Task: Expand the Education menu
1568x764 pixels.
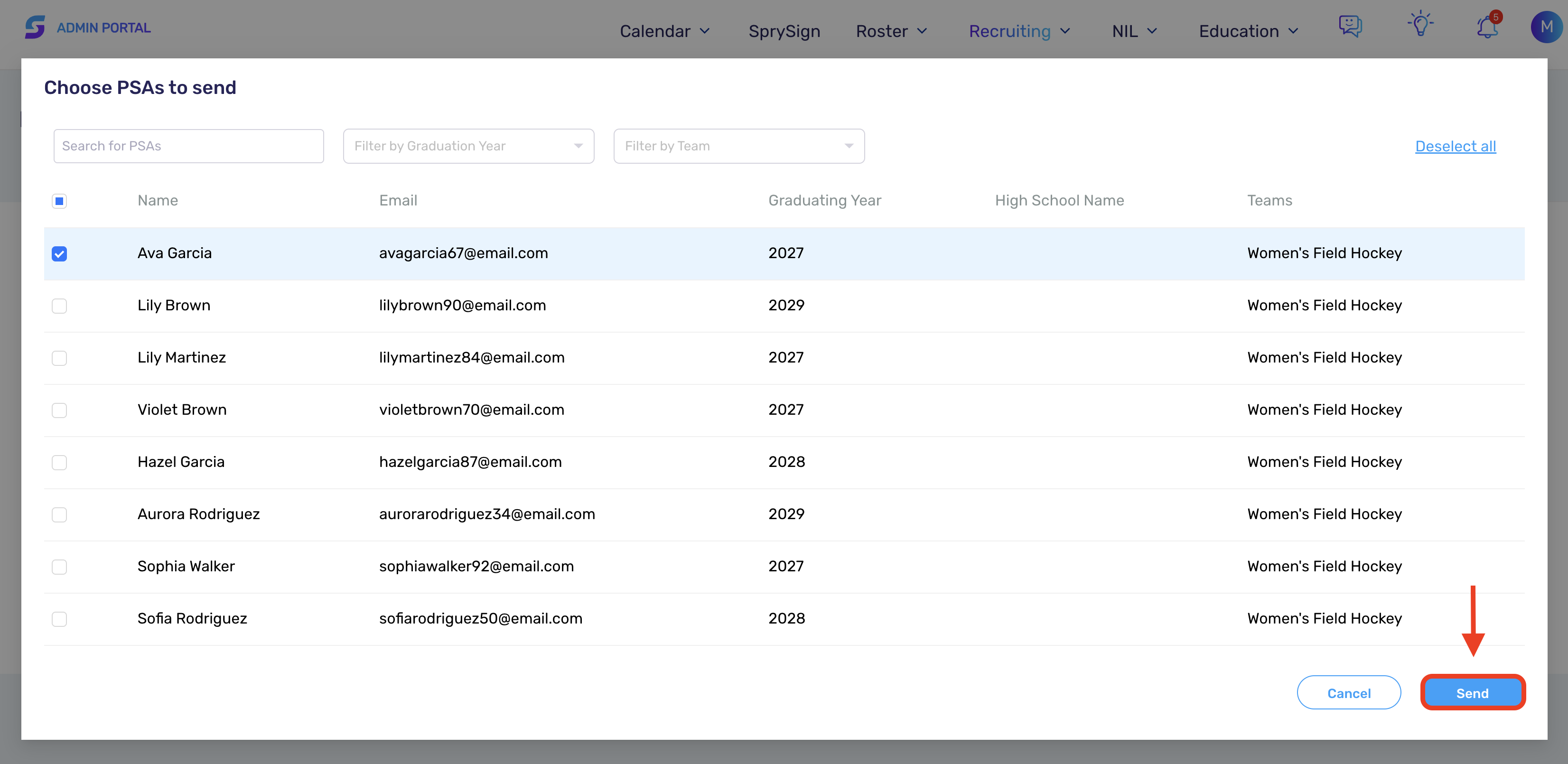Action: click(1249, 31)
